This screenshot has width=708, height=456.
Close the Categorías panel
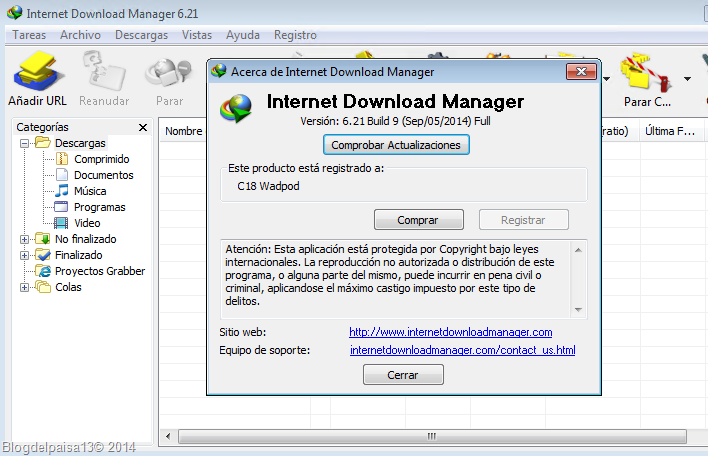pyautogui.click(x=143, y=127)
